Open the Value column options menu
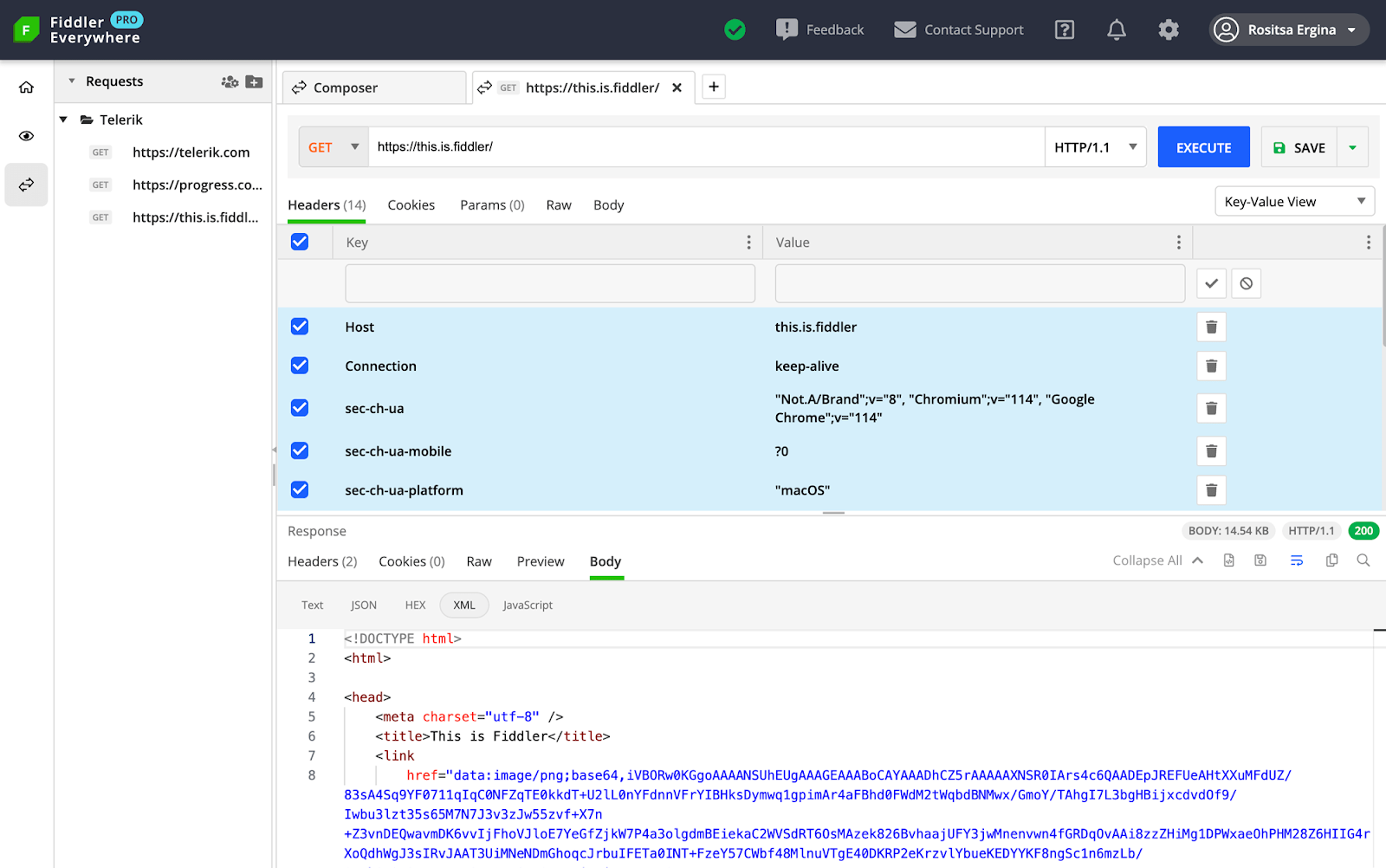The image size is (1386, 868). tap(1179, 243)
